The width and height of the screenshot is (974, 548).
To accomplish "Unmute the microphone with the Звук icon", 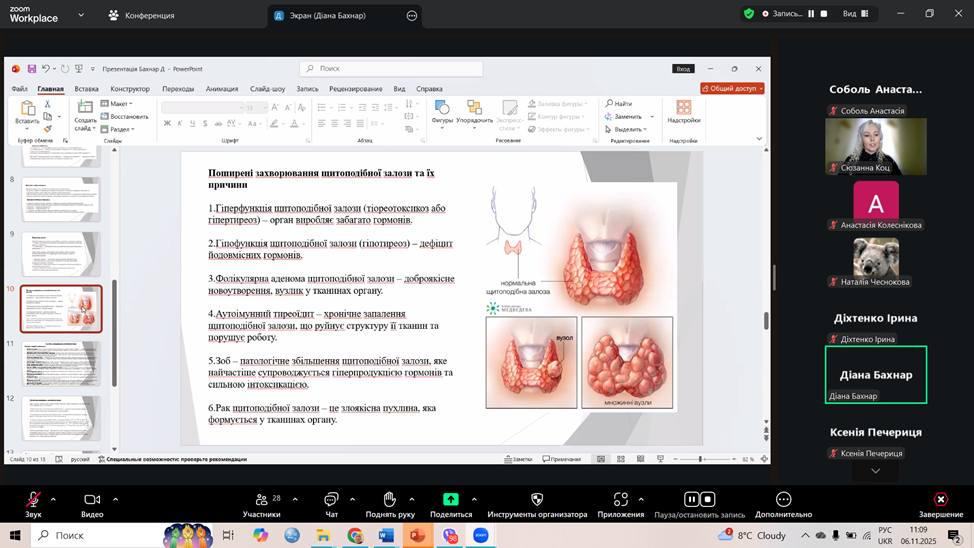I will (x=33, y=499).
